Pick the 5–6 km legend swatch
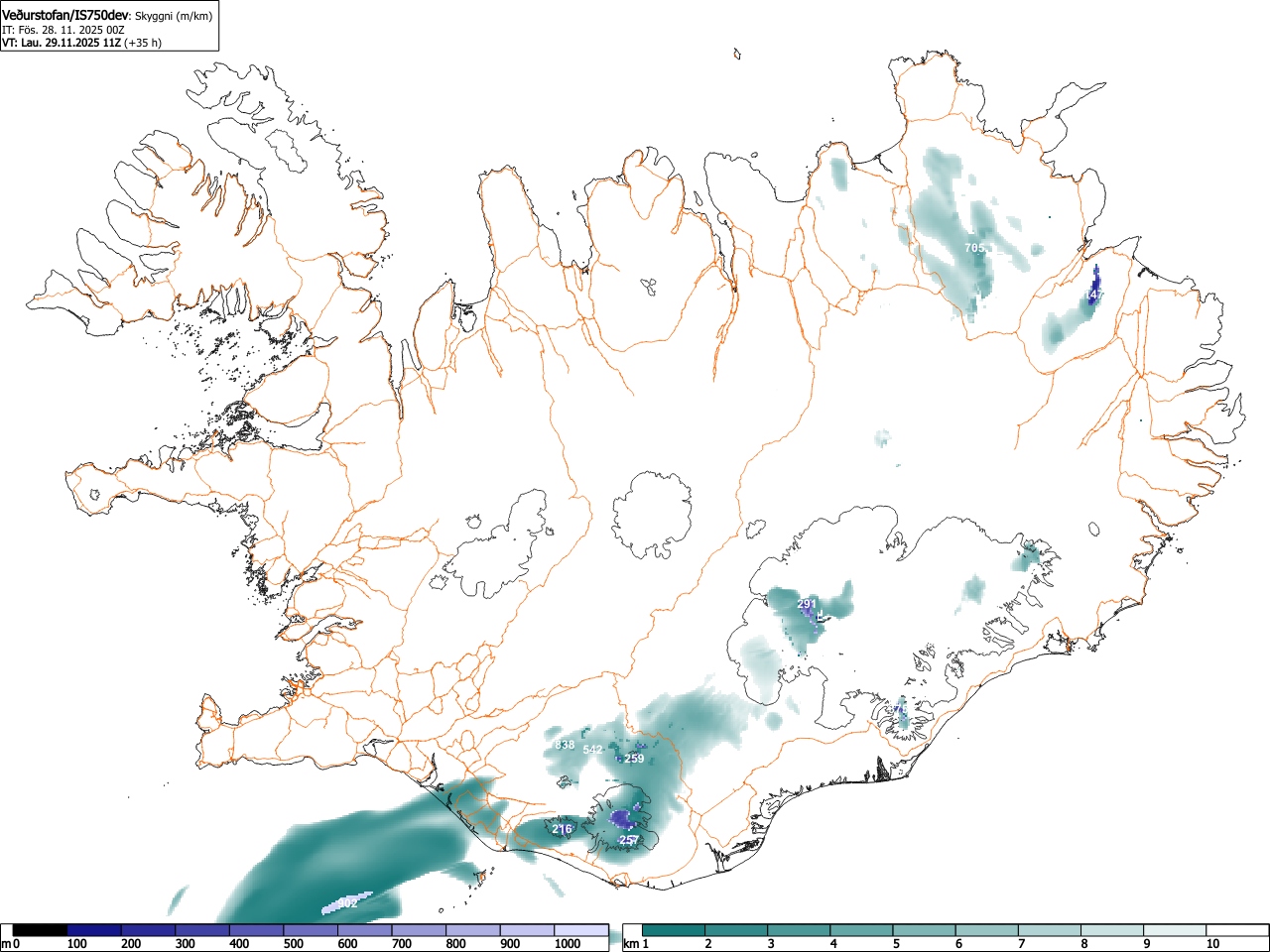This screenshot has width=1270, height=952. click(924, 930)
